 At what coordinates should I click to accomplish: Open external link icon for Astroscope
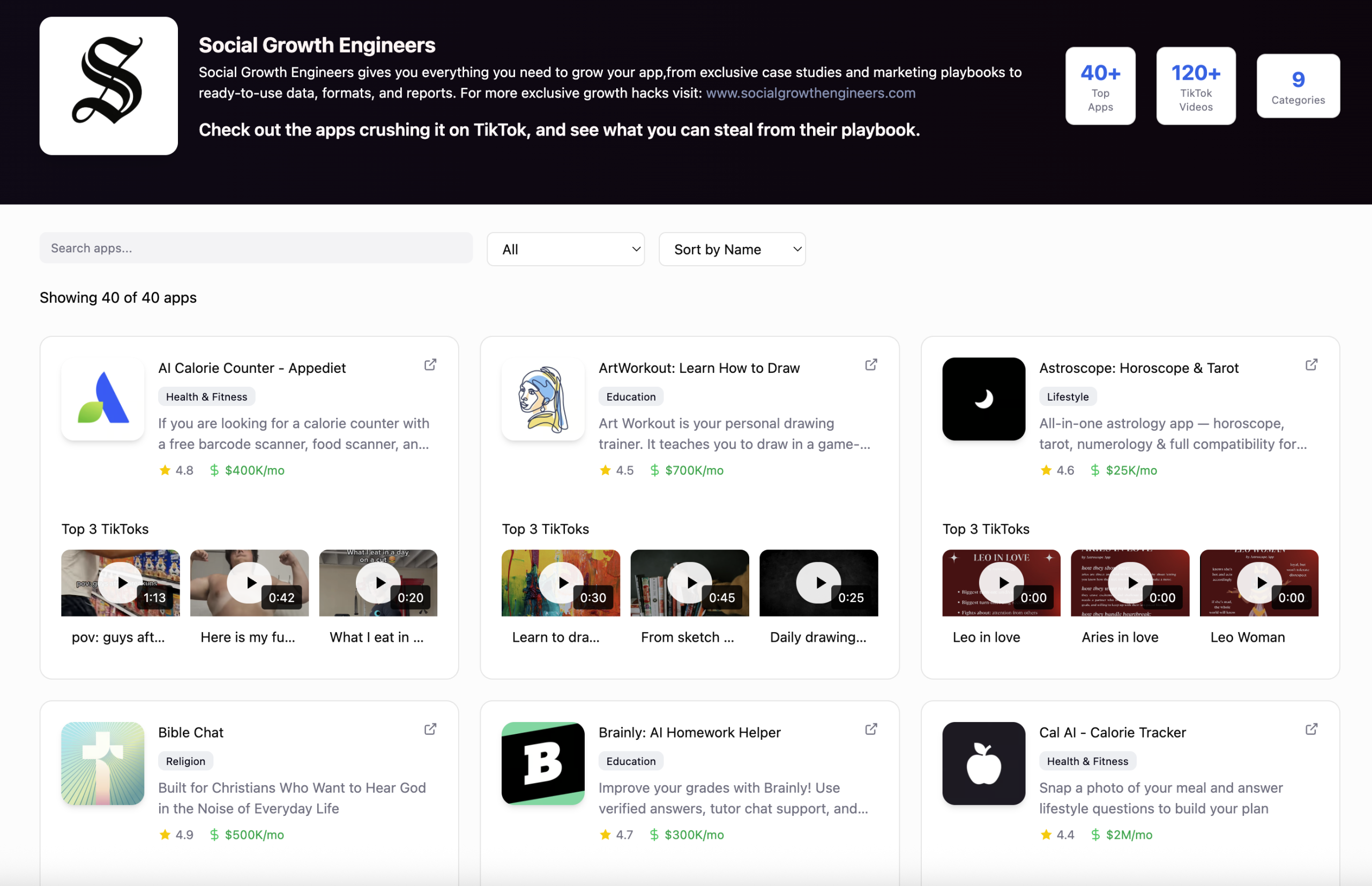1311,365
